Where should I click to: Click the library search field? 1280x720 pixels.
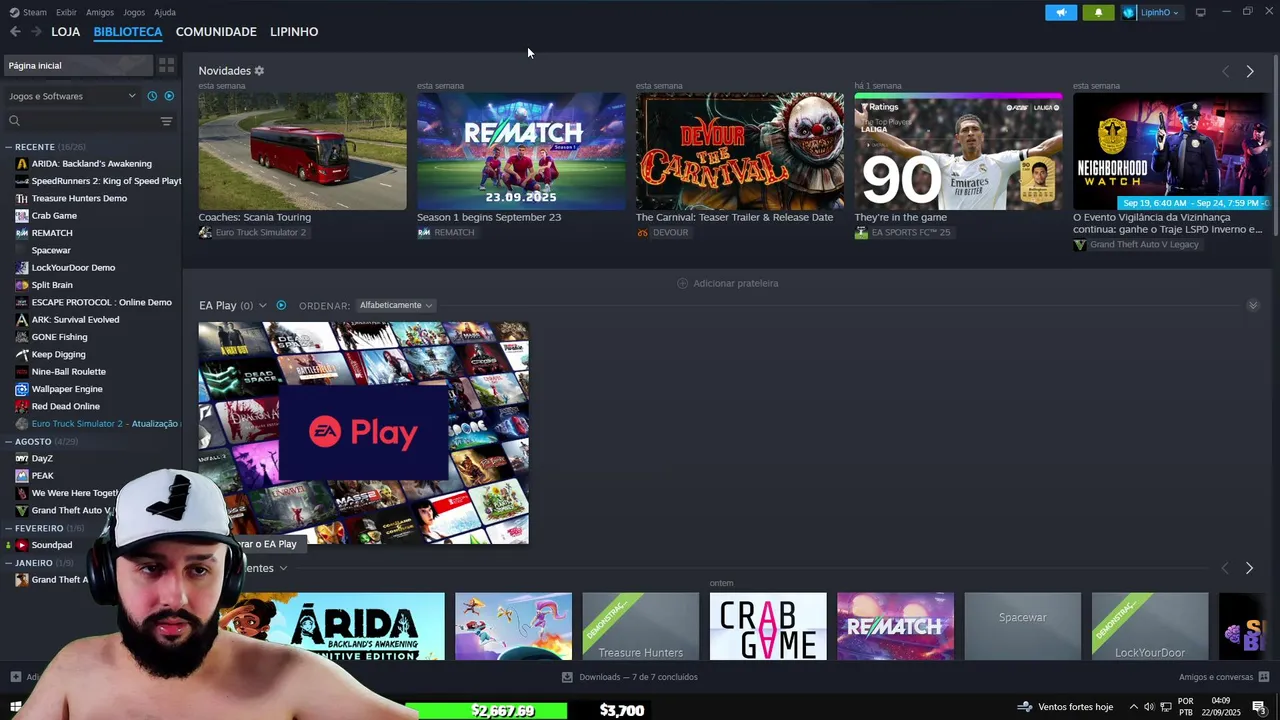(x=80, y=121)
